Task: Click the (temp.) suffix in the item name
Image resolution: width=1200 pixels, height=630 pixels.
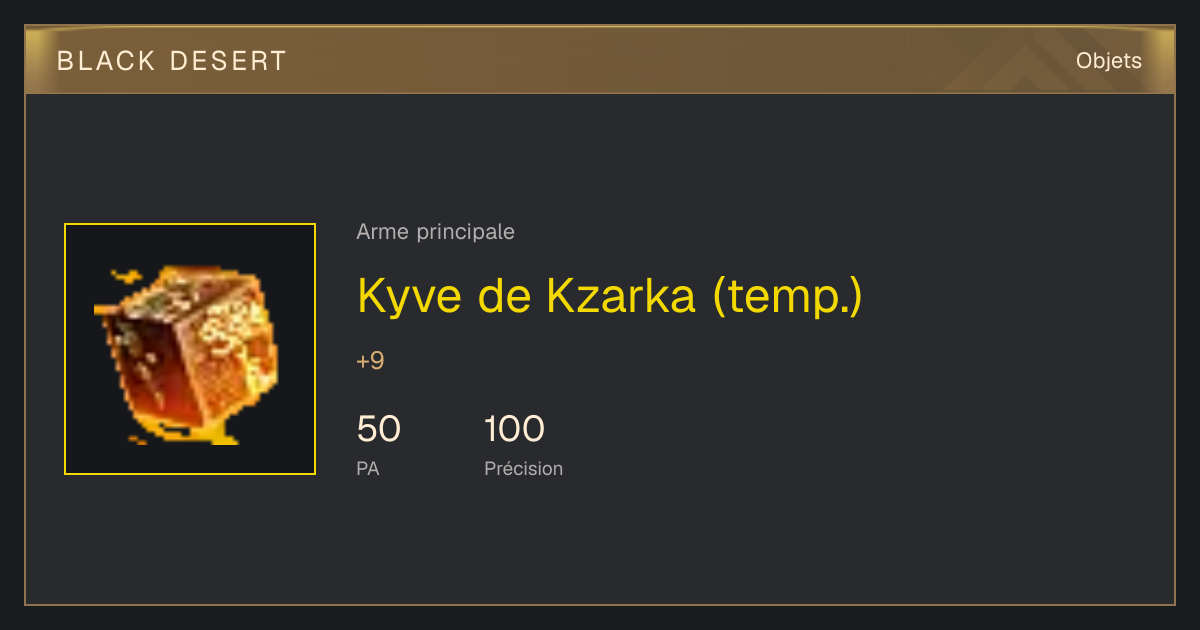Action: pos(788,297)
